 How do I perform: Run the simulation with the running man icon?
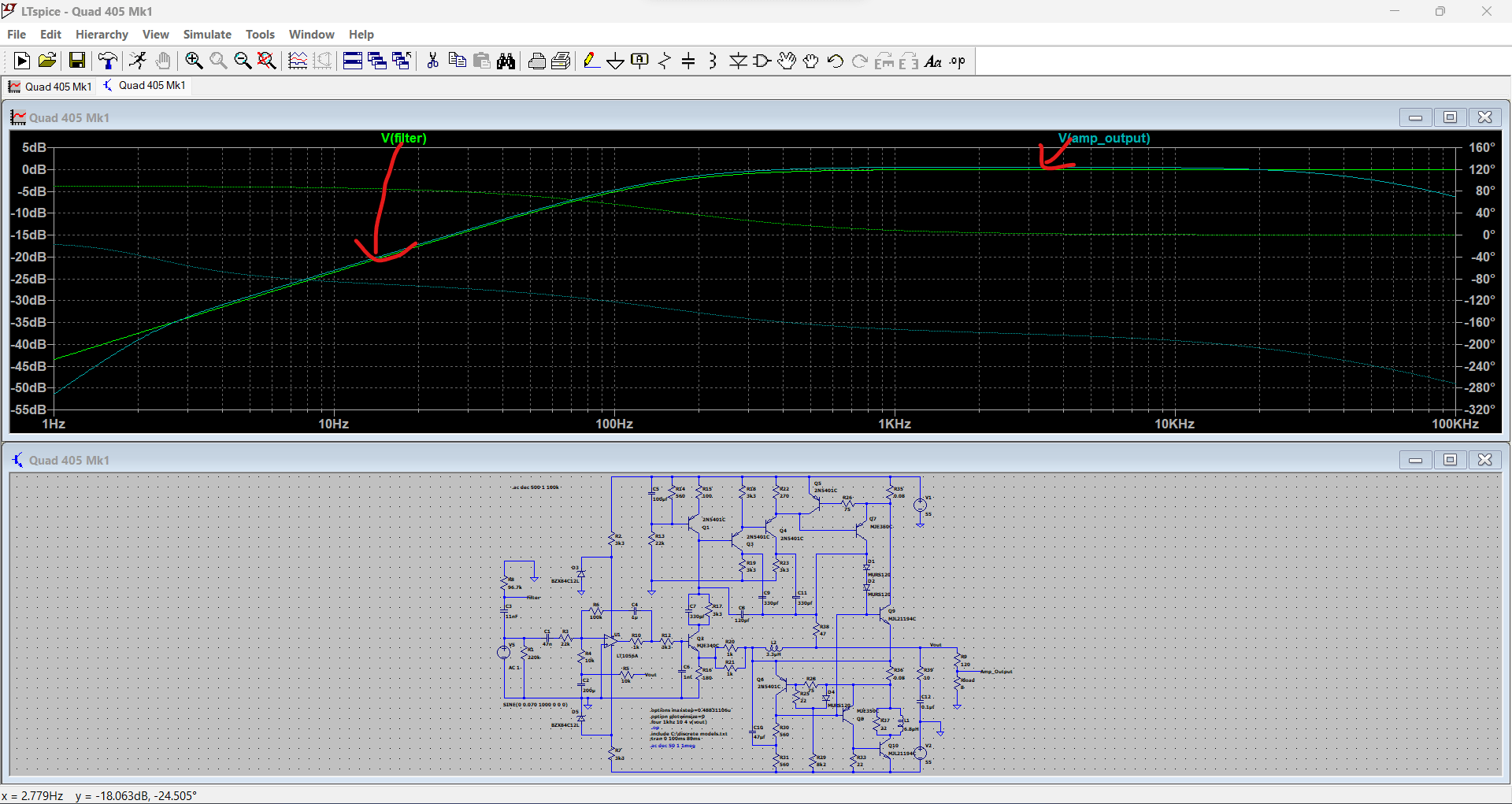pyautogui.click(x=138, y=61)
